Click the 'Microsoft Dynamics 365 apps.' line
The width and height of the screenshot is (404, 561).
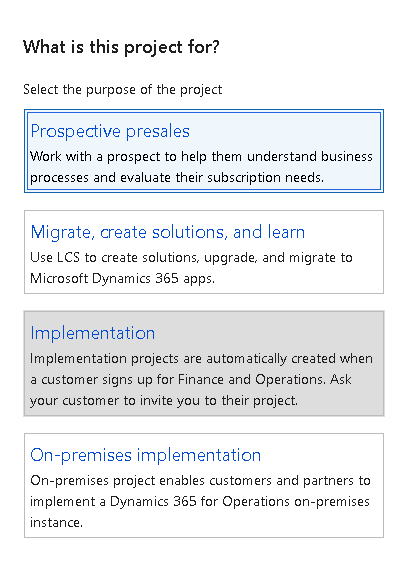122,279
